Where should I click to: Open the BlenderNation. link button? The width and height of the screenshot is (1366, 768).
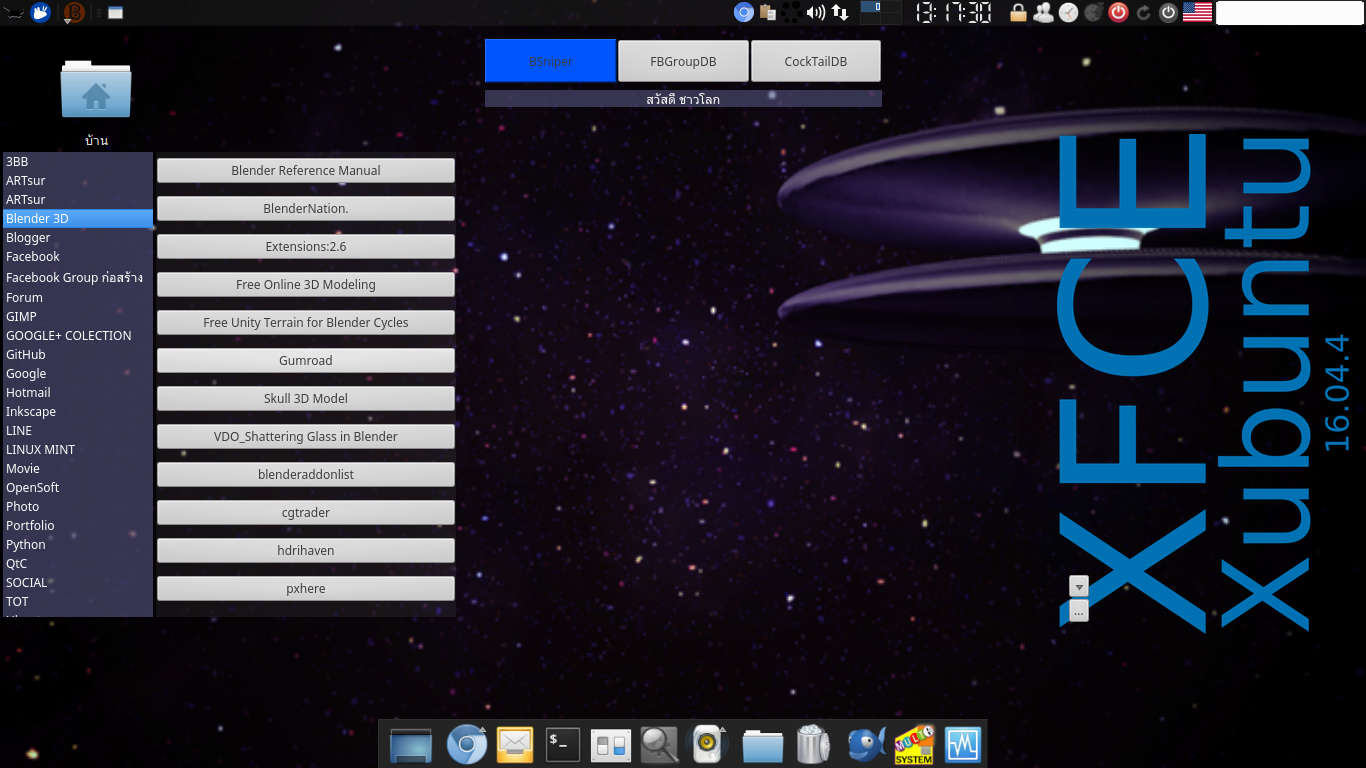306,208
